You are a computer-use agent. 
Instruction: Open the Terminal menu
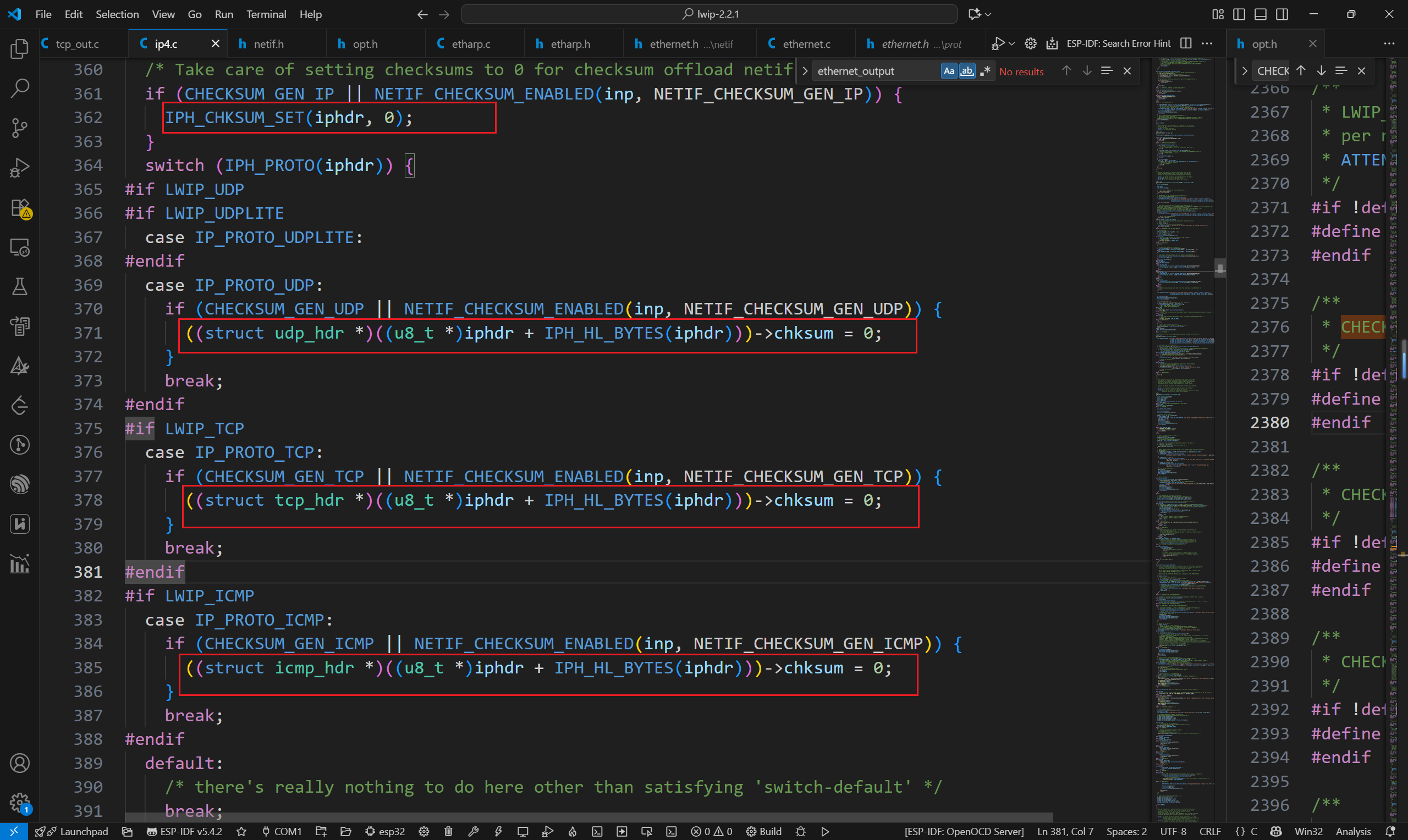pyautogui.click(x=266, y=14)
